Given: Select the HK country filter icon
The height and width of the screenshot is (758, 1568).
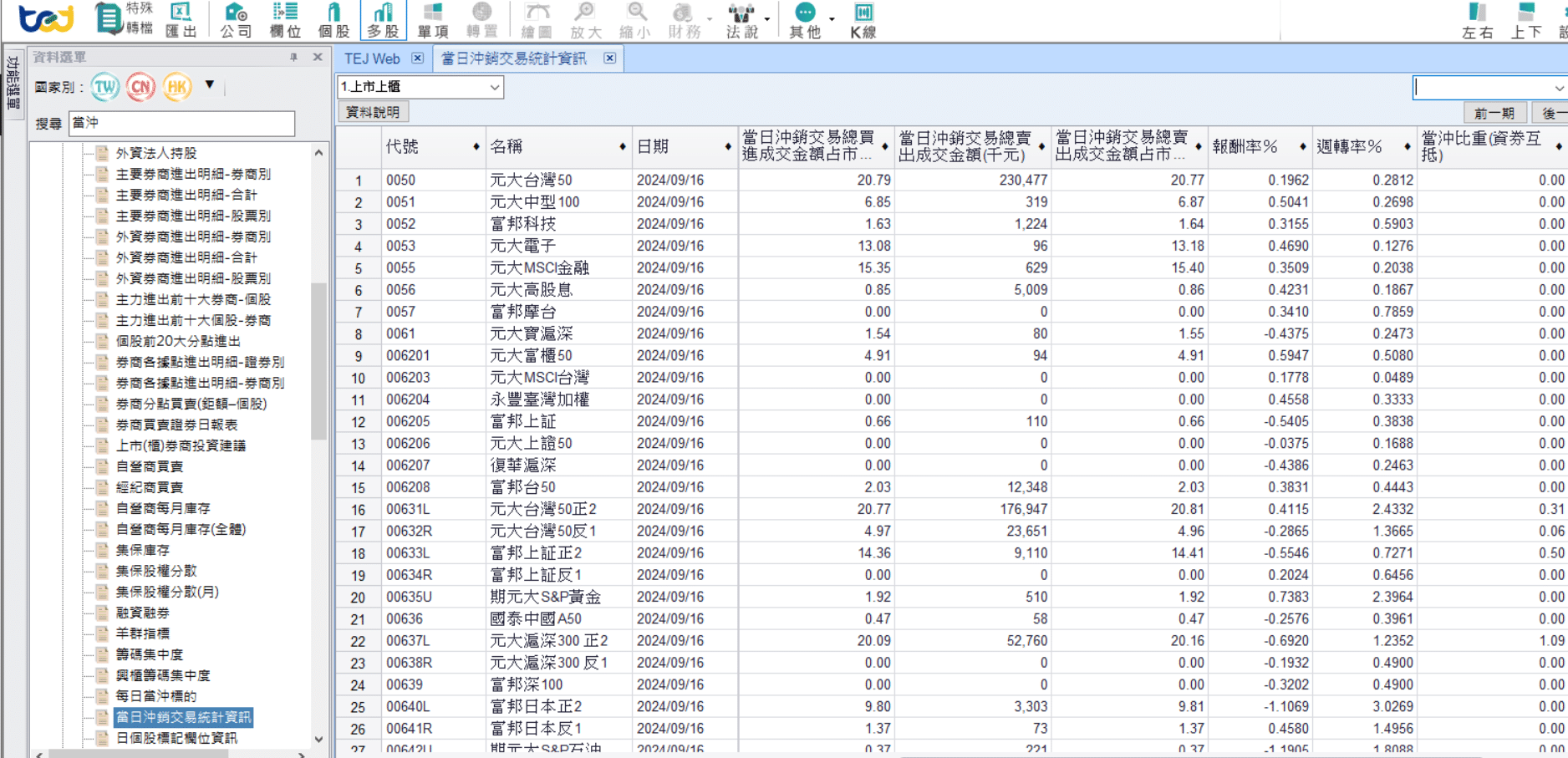Looking at the screenshot, I should click(x=176, y=87).
